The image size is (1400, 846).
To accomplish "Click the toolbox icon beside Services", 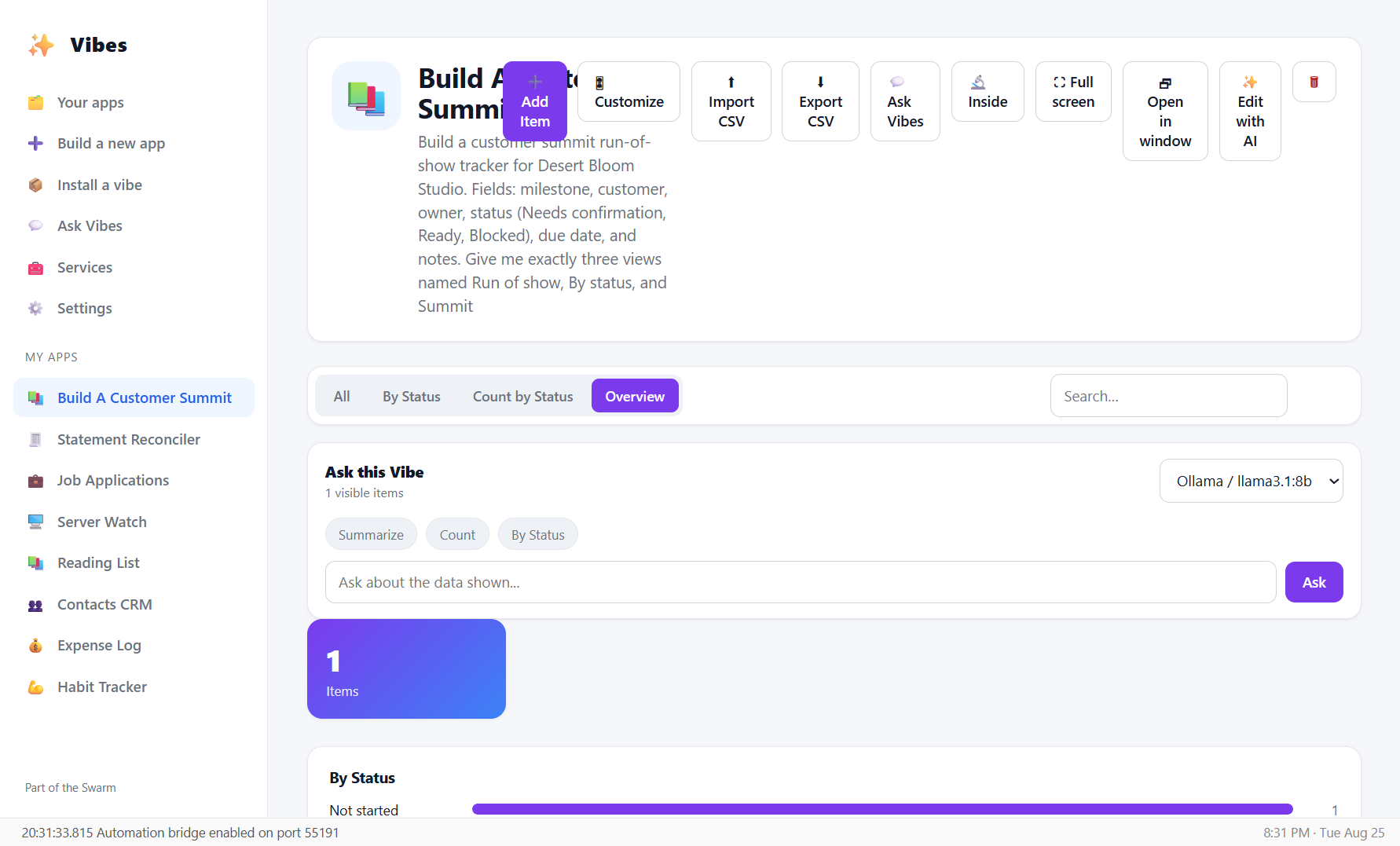I will [x=35, y=268].
